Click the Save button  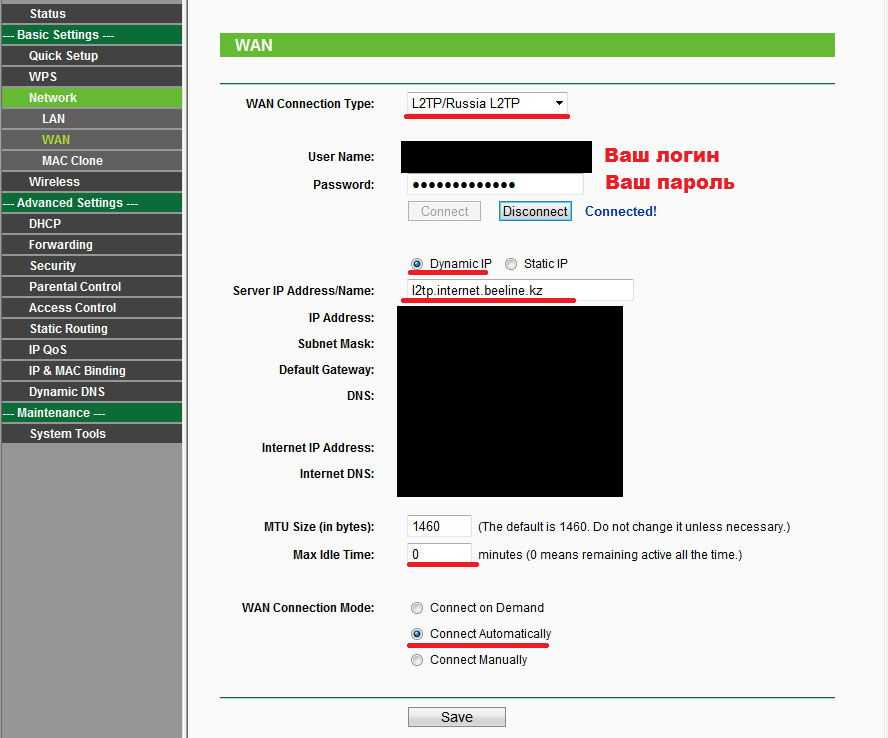[456, 717]
